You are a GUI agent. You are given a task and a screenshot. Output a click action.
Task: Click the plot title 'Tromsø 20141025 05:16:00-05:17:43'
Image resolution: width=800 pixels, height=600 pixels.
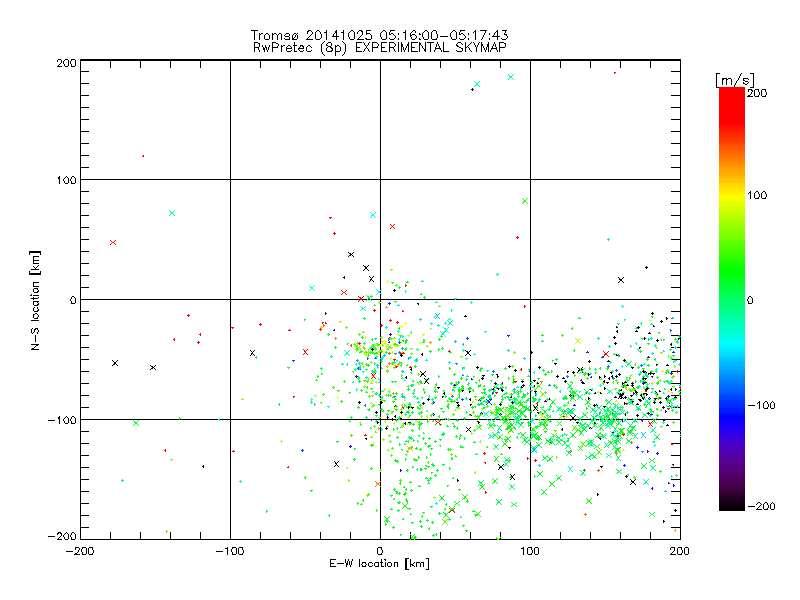click(x=379, y=35)
